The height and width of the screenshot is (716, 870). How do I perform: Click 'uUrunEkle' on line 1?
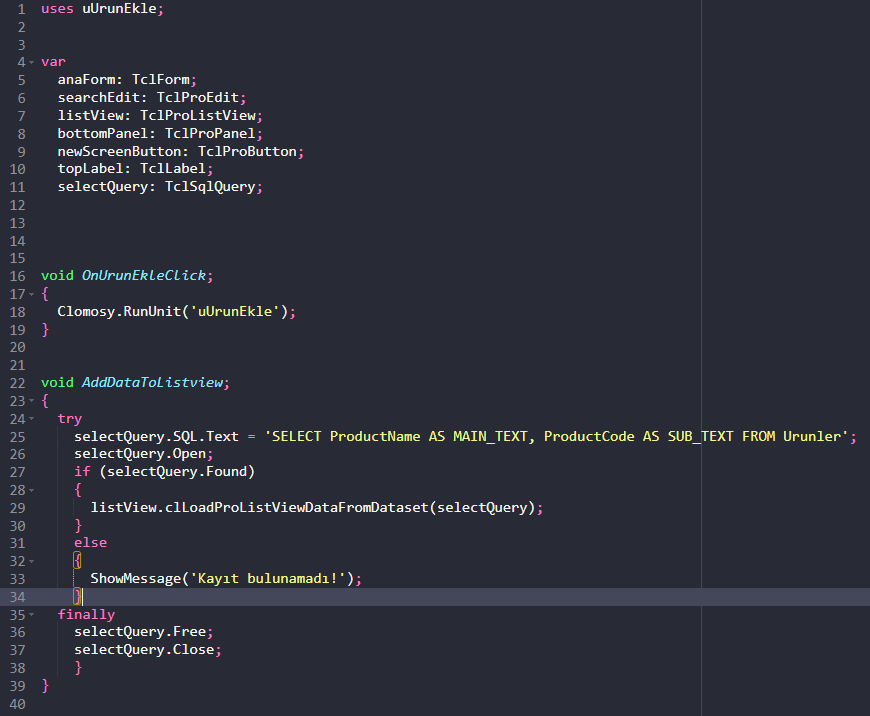(x=119, y=9)
